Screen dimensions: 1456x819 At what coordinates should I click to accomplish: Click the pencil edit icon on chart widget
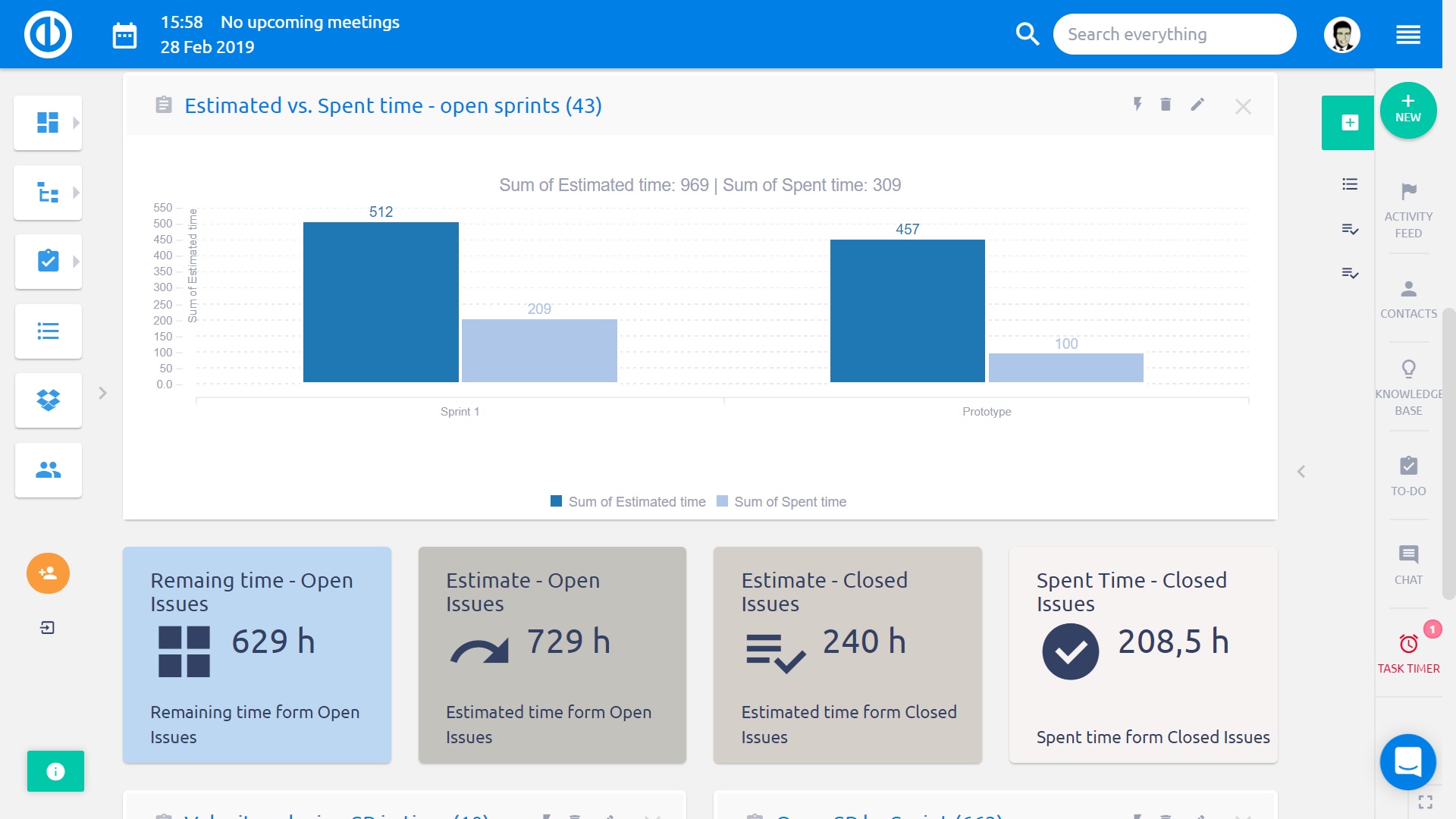pos(1197,105)
